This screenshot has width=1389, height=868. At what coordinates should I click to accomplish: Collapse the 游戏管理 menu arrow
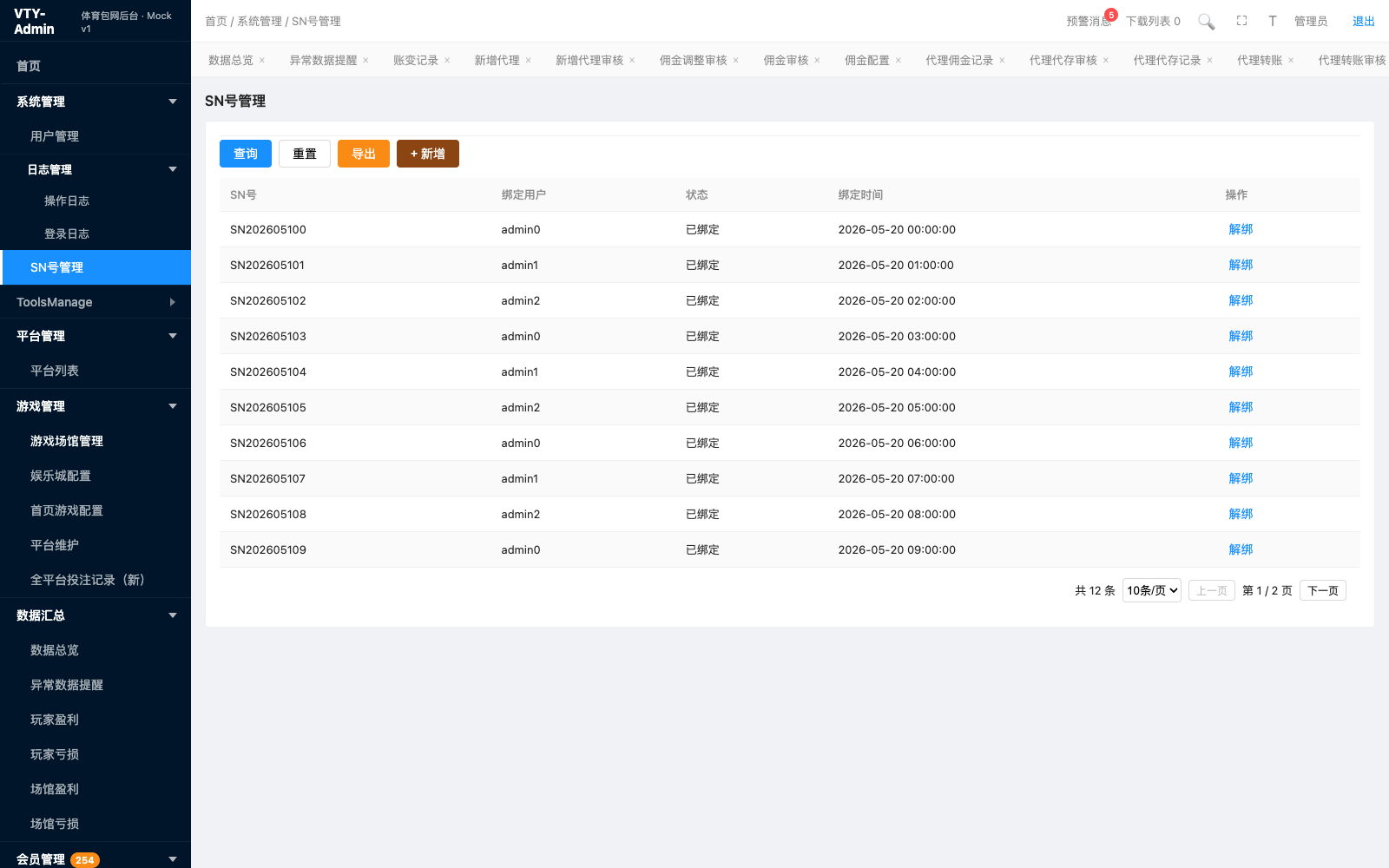point(173,406)
